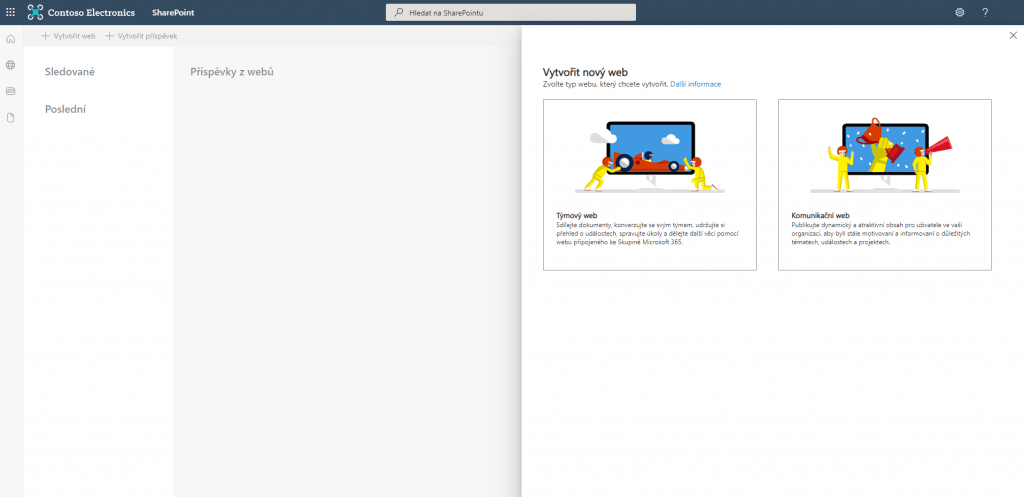Screen dimensions: 1024x497
Task: Click the Vytvořit web command
Action: (68, 36)
